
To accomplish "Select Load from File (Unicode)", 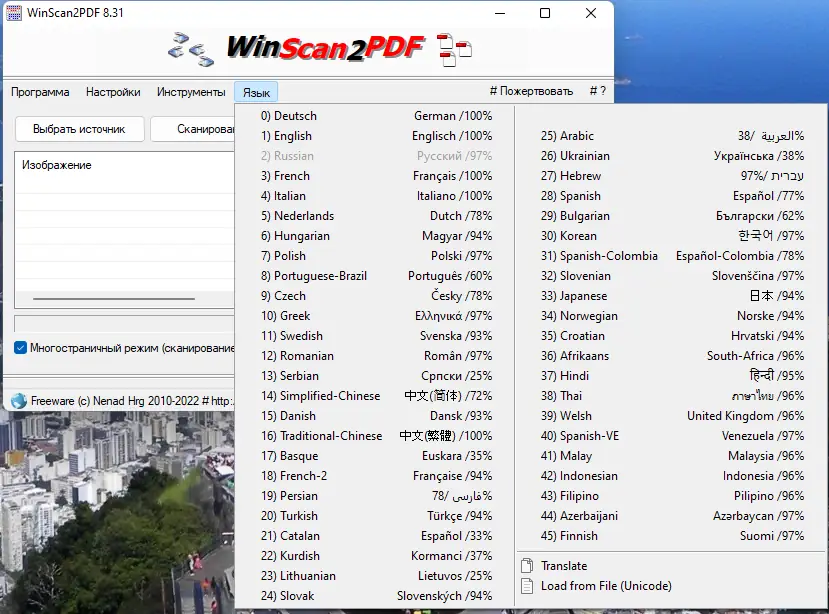I will 671,586.
